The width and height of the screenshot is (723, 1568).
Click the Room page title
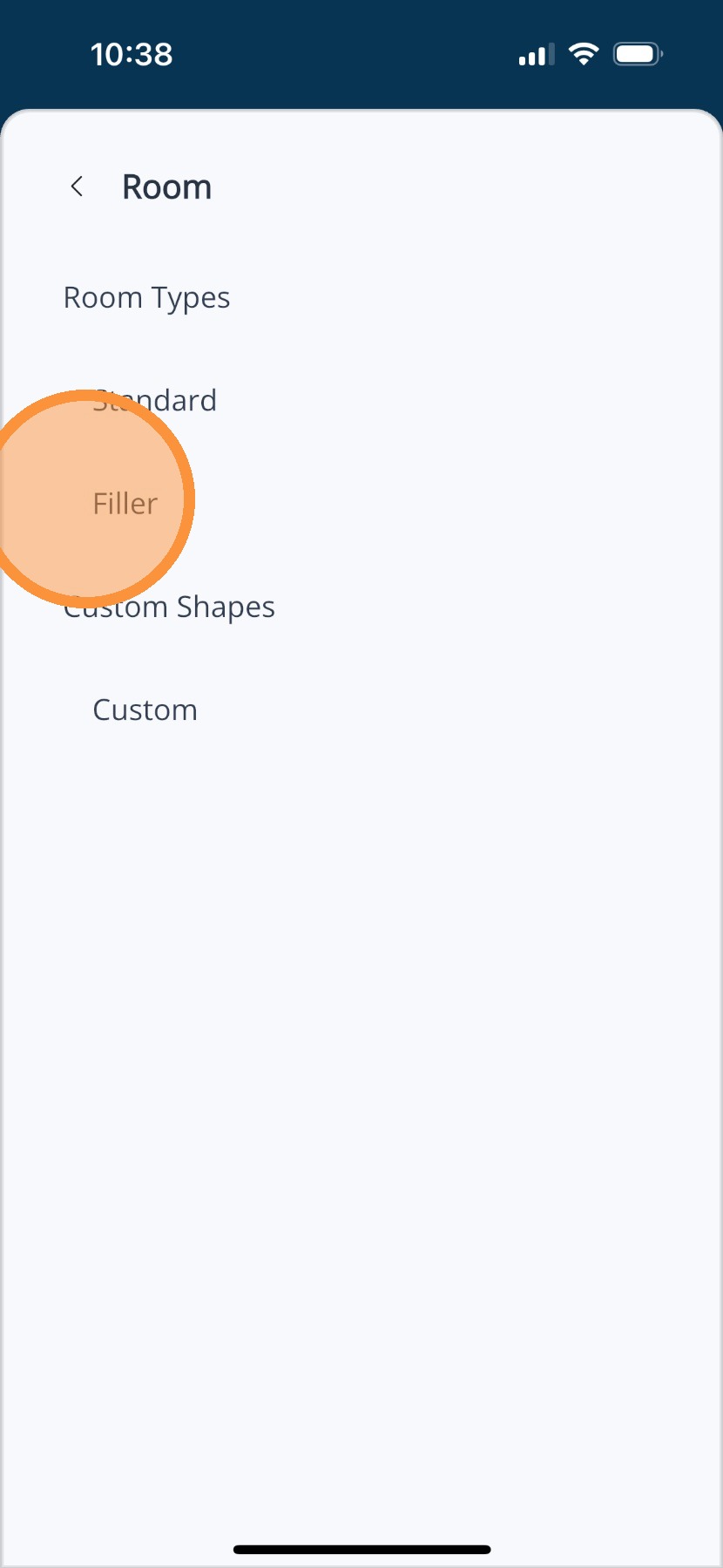click(x=166, y=187)
